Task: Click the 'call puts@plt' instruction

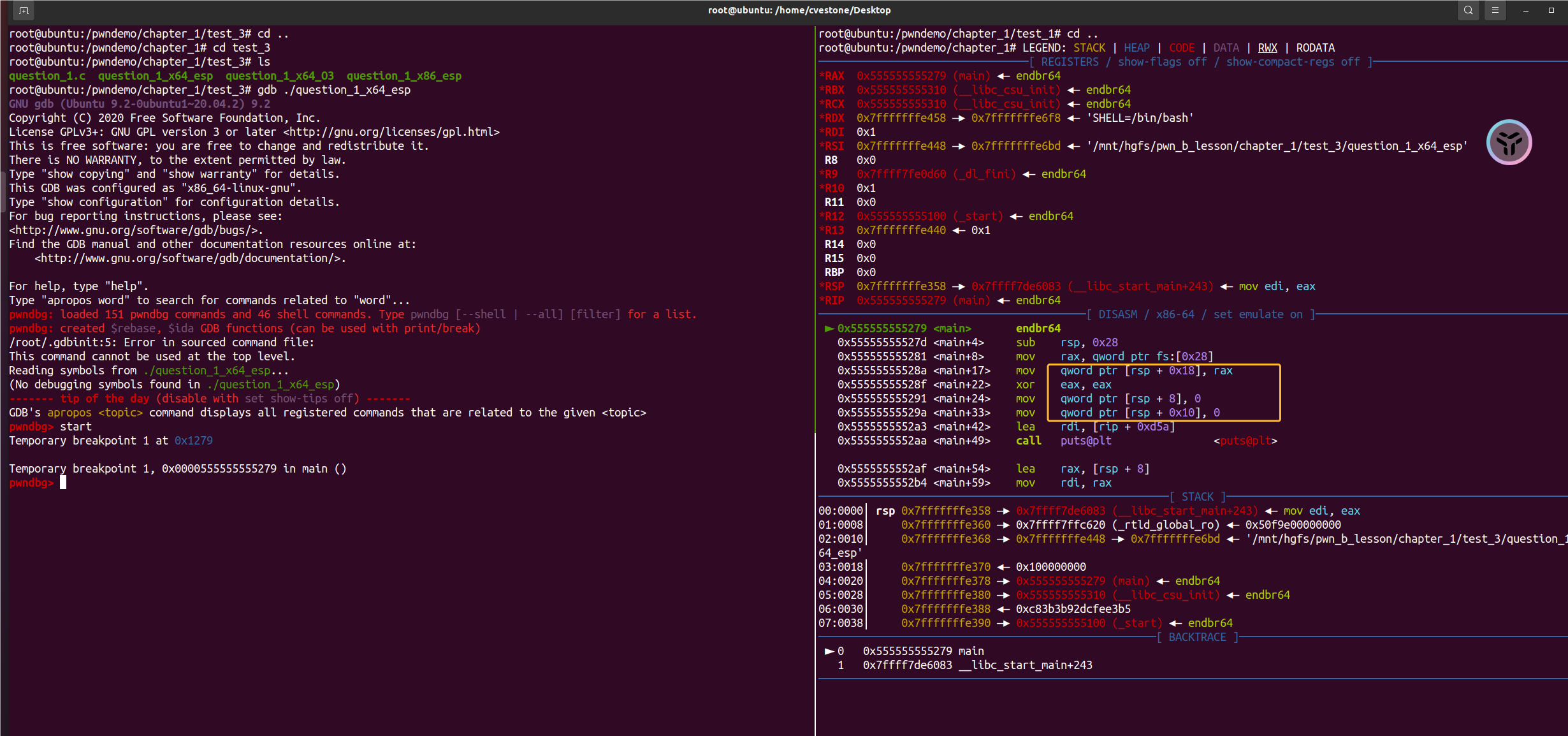Action: coord(1064,441)
